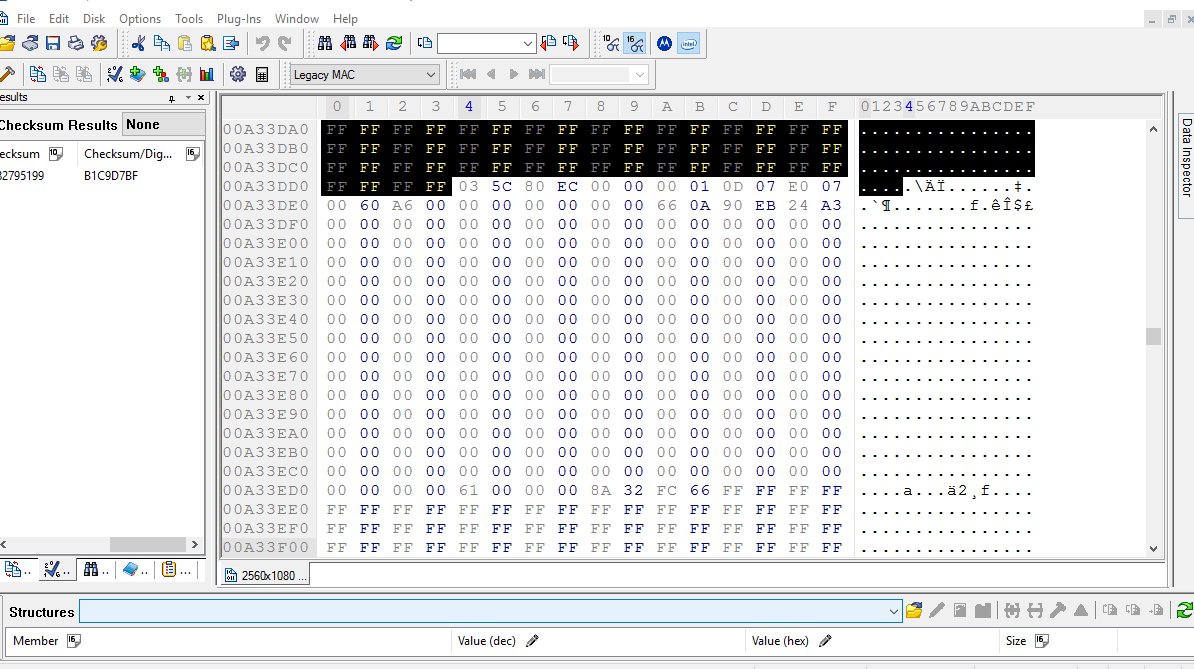Expand the Structures selection dropdown
Viewport: 1194px width, 669px height.
(894, 611)
